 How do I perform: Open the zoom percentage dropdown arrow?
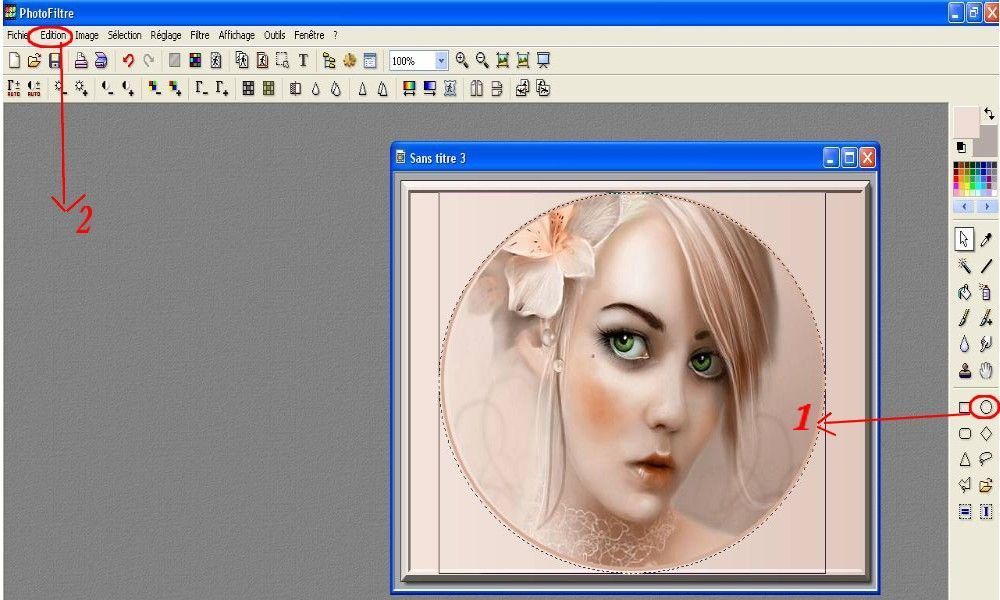441,61
